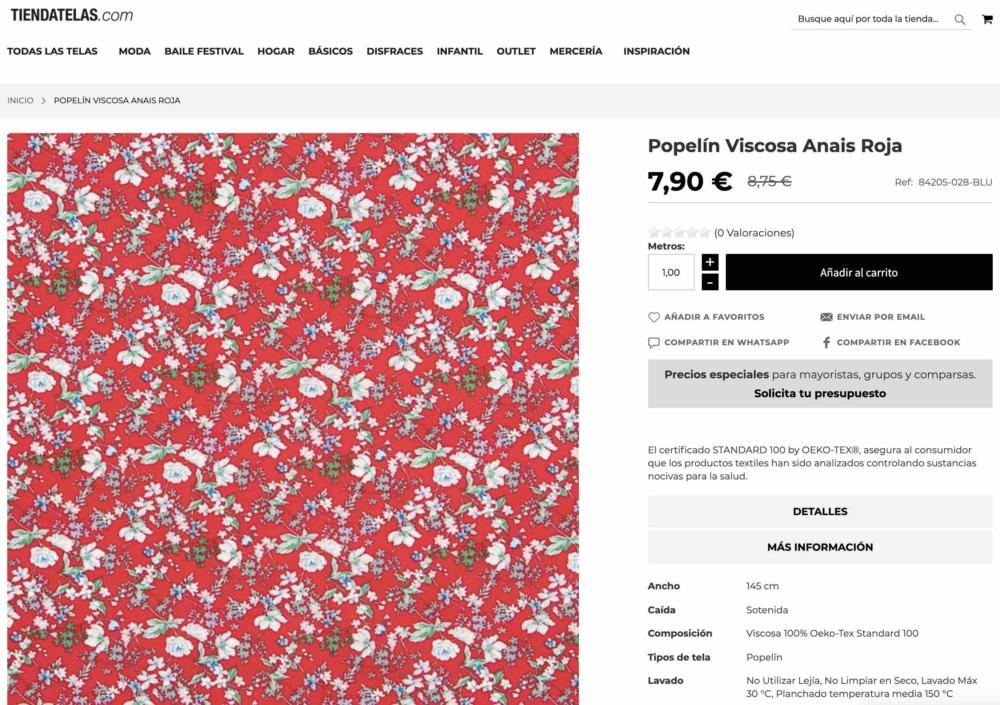The width and height of the screenshot is (1000, 705).
Task: Click Solicita tu presupuesto link
Action: coord(820,394)
